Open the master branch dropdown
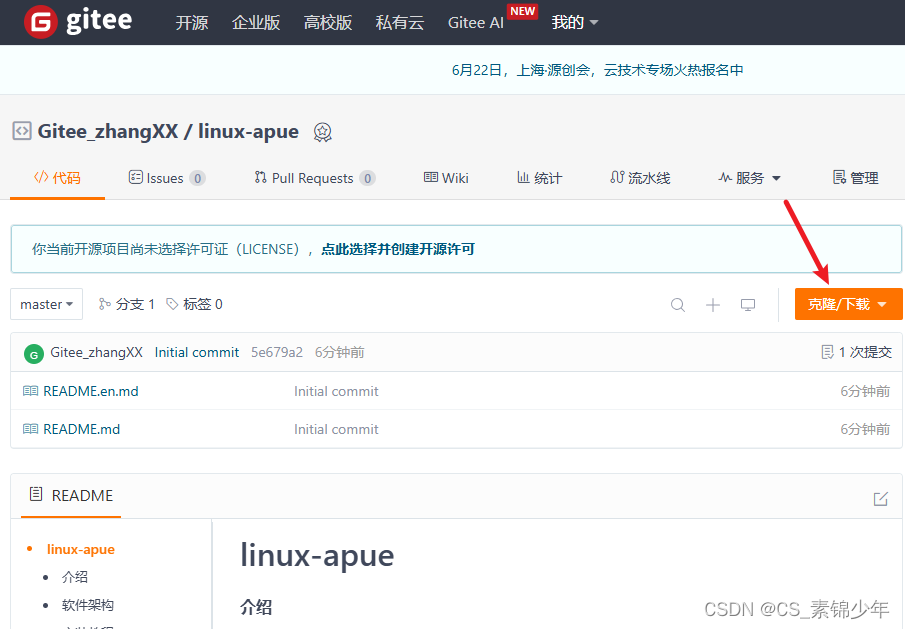Image resolution: width=905 pixels, height=629 pixels. (46, 304)
